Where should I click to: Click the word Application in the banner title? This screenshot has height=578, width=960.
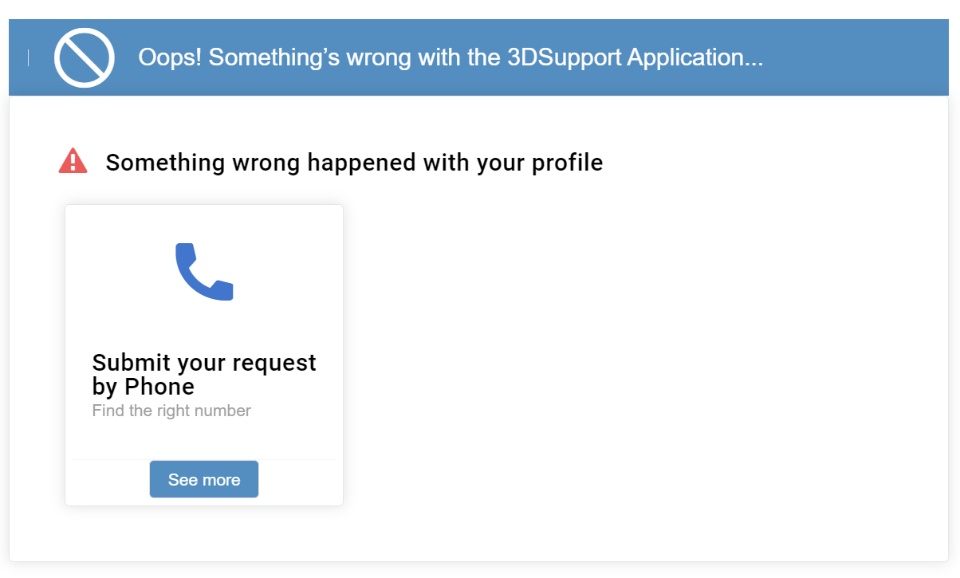[x=694, y=57]
